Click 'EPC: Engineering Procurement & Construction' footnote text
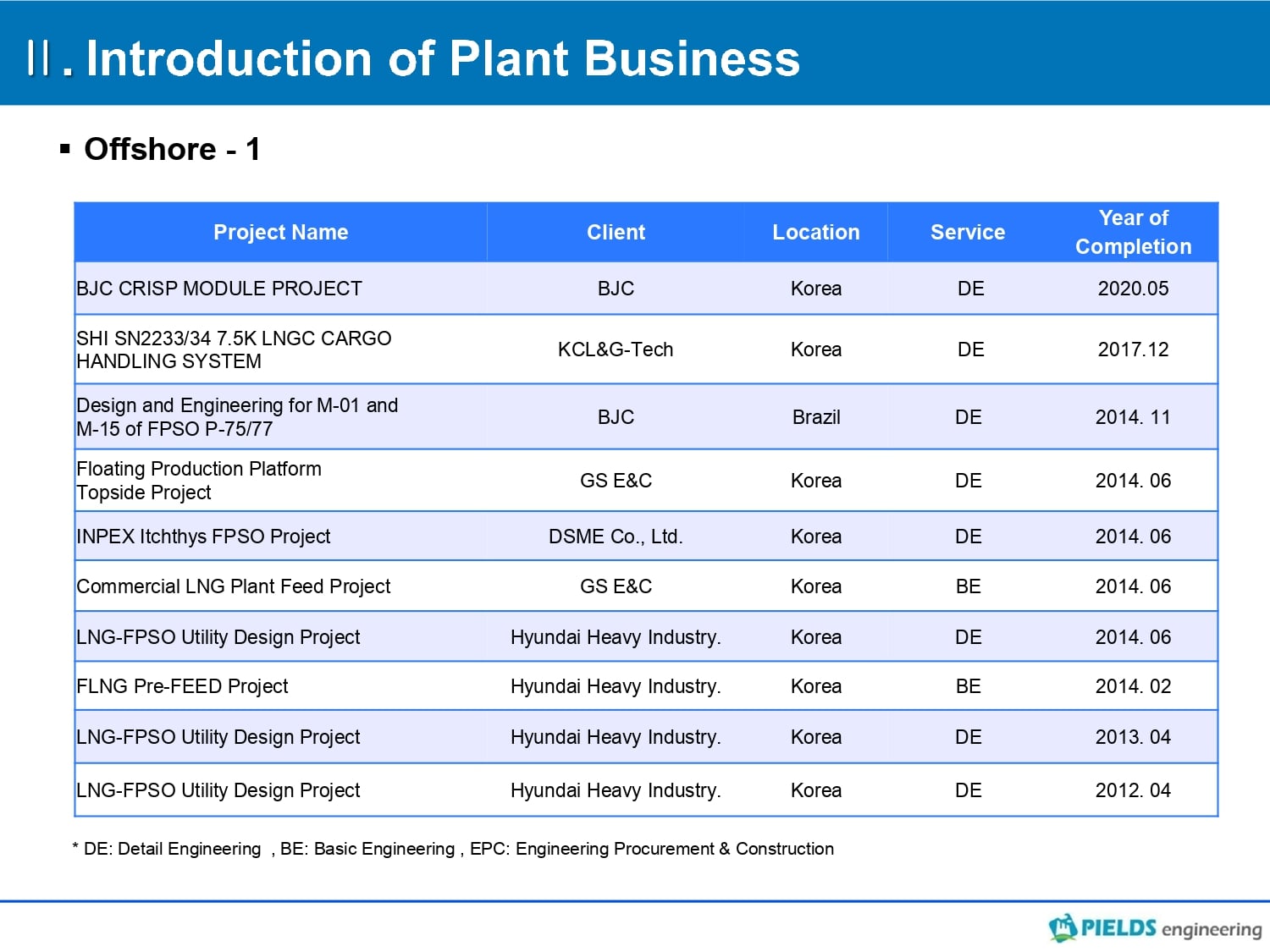 652,849
